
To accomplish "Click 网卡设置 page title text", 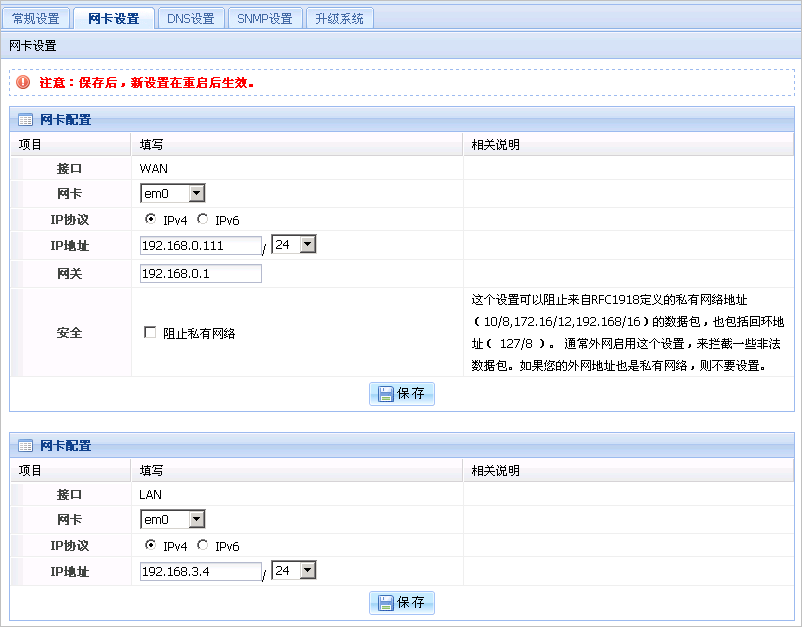I will pyautogui.click(x=33, y=46).
